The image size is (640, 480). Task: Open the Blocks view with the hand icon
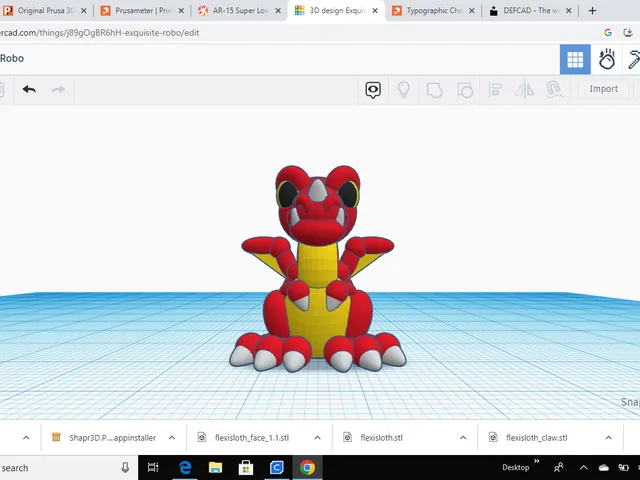pyautogui.click(x=607, y=59)
